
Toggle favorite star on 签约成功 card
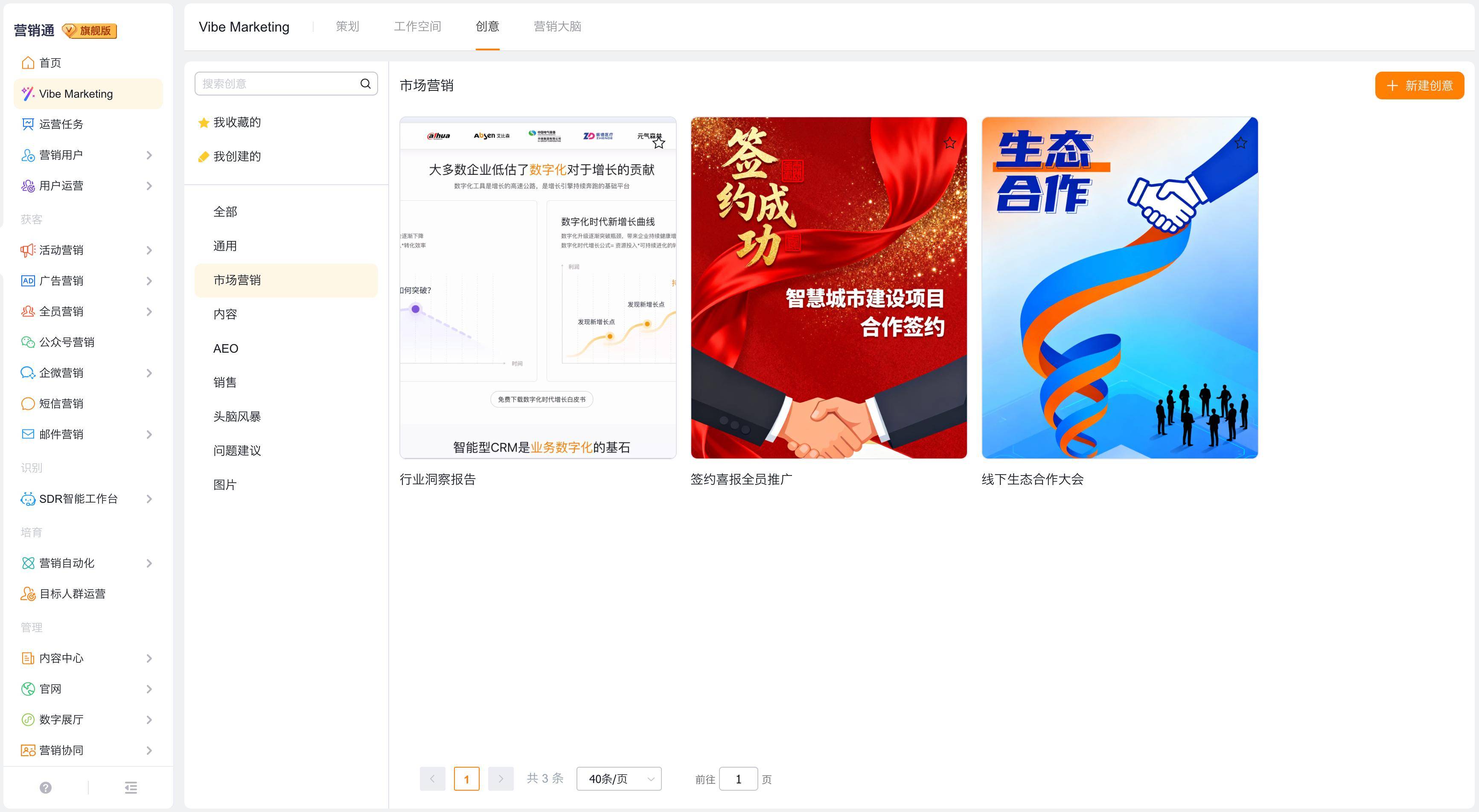949,142
